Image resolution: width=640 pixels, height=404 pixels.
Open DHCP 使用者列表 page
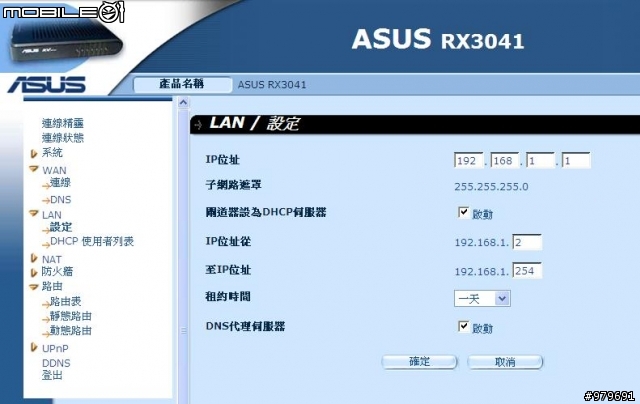pyautogui.click(x=92, y=242)
